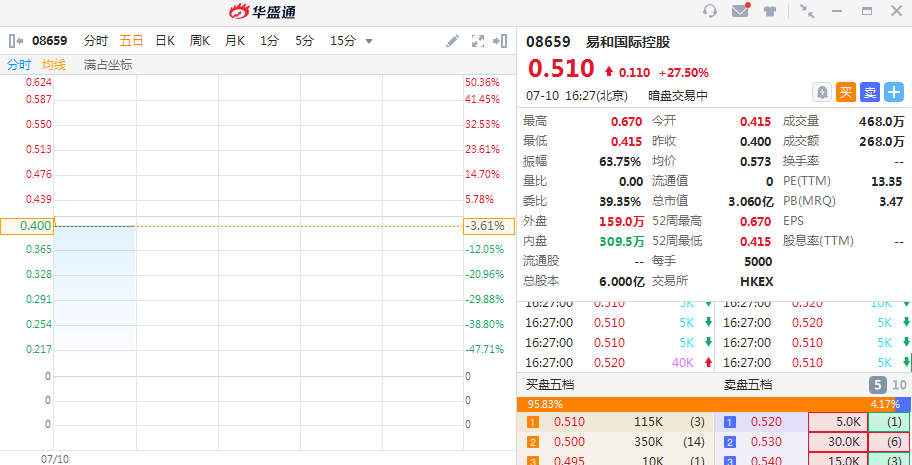Click the blue Sell (卖) button

[870, 92]
